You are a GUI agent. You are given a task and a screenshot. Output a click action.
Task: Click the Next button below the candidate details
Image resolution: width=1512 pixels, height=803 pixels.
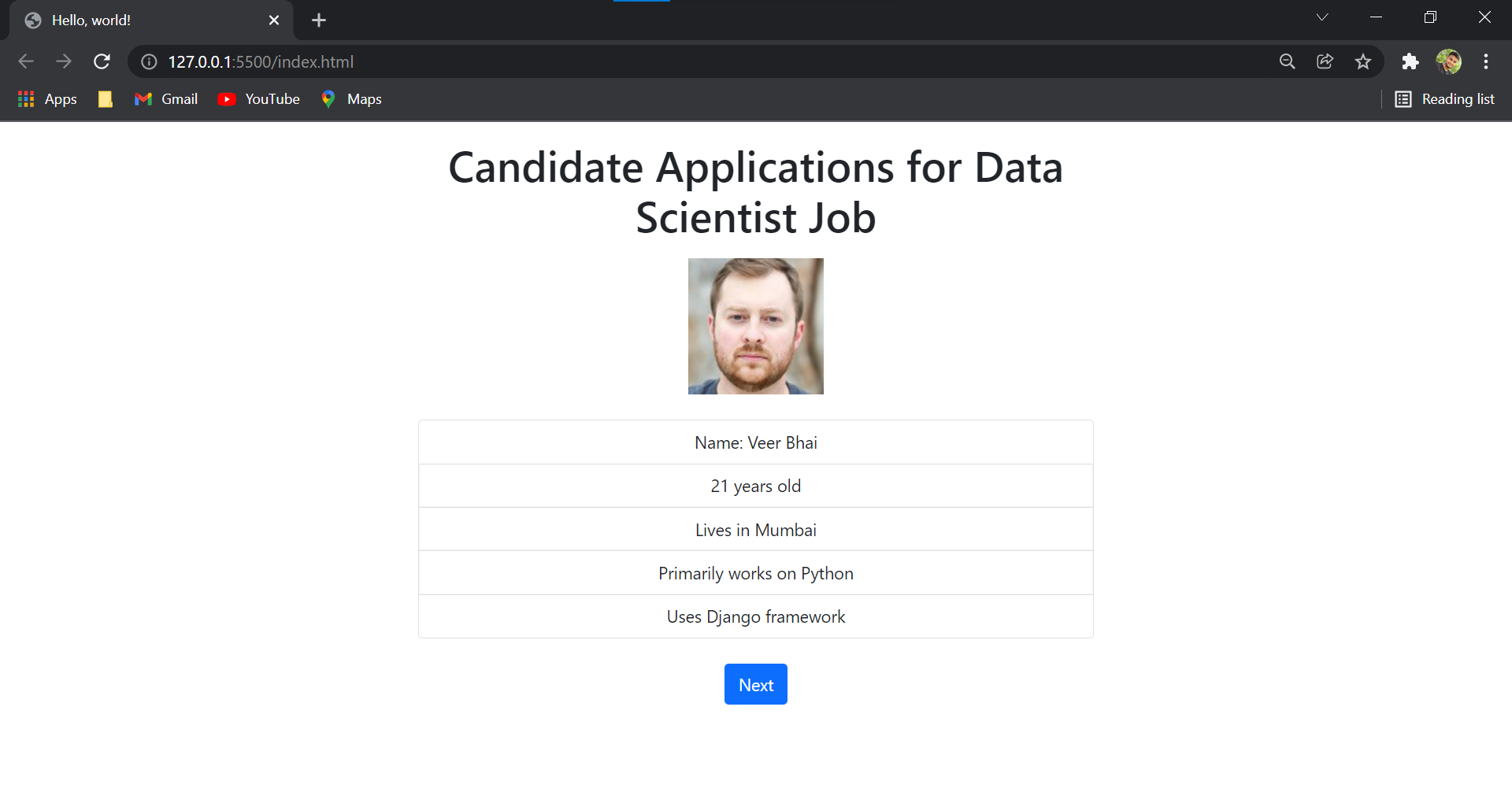click(755, 684)
